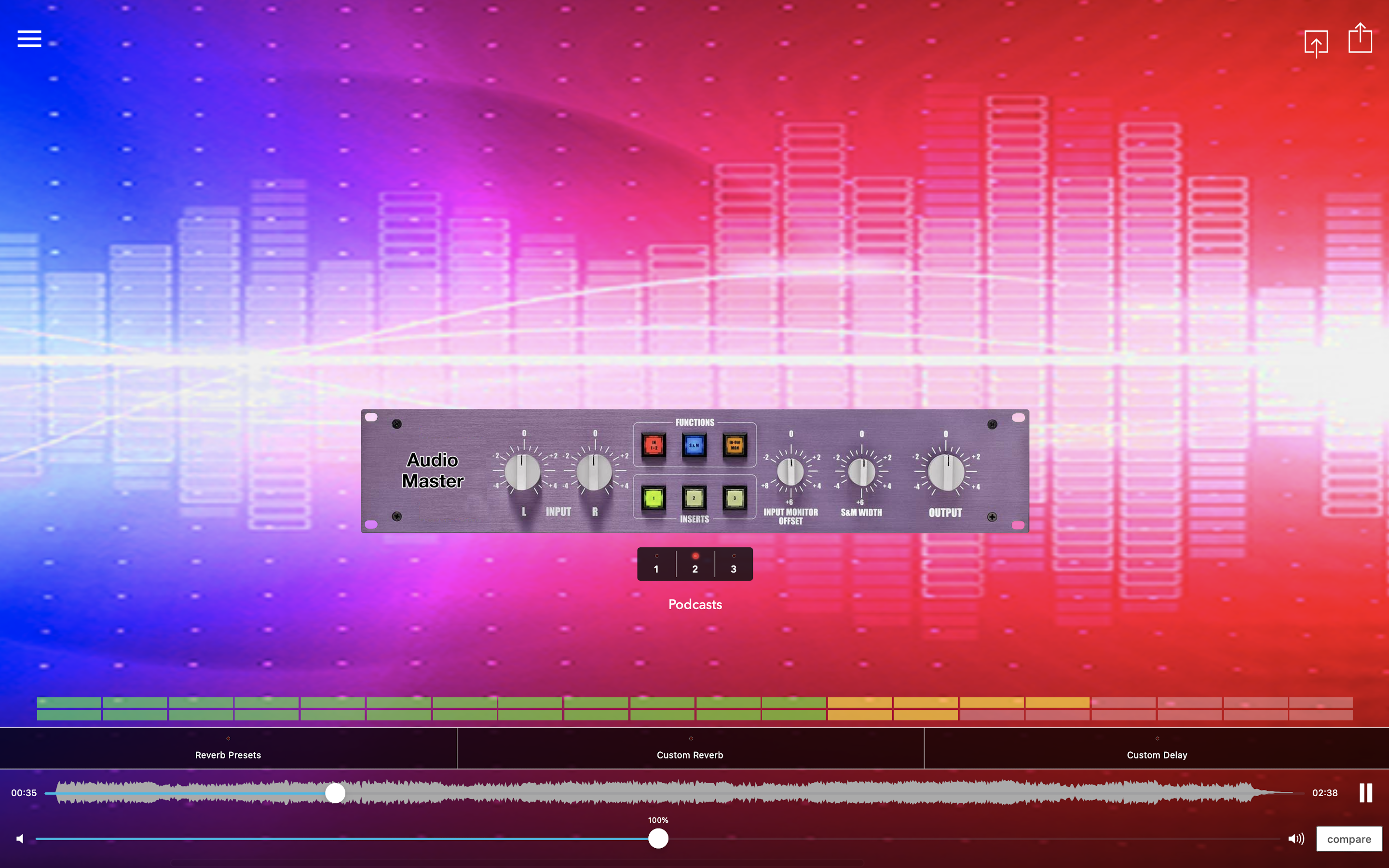1389x868 pixels.
Task: Click the Input Monitor Offset knob
Action: [790, 472]
